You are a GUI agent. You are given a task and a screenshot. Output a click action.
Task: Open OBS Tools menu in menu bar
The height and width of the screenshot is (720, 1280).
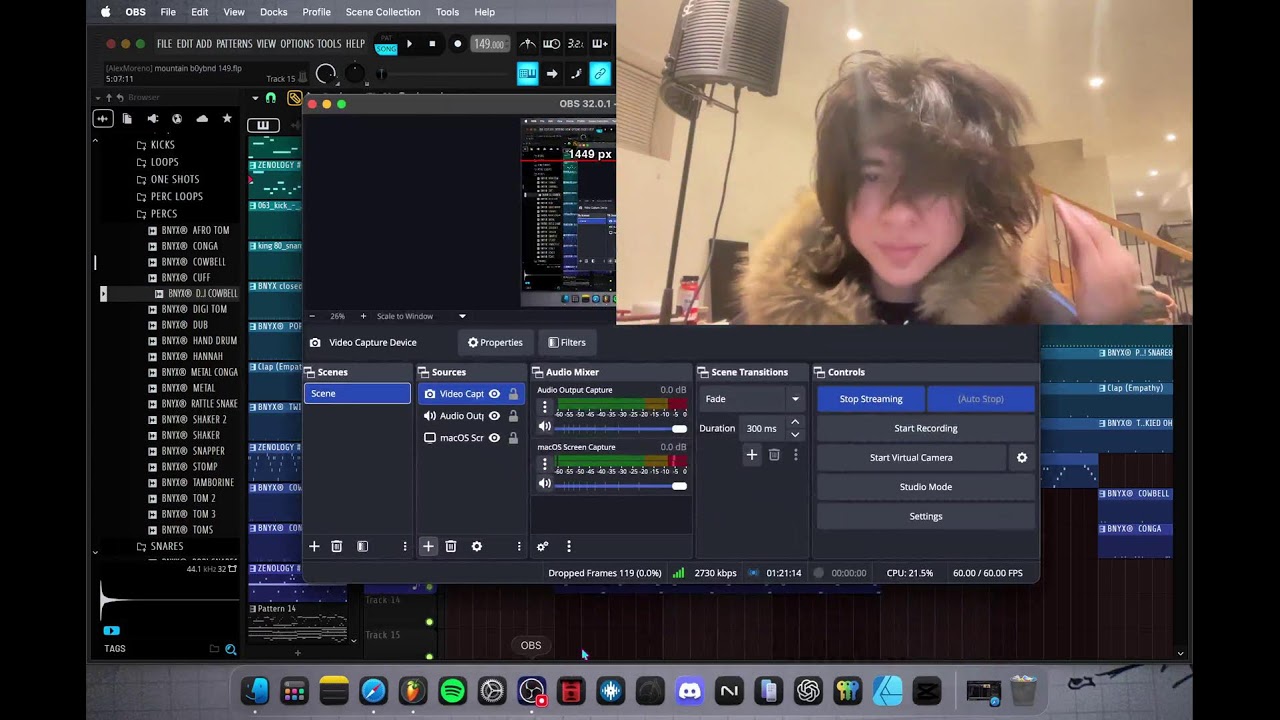coord(447,12)
